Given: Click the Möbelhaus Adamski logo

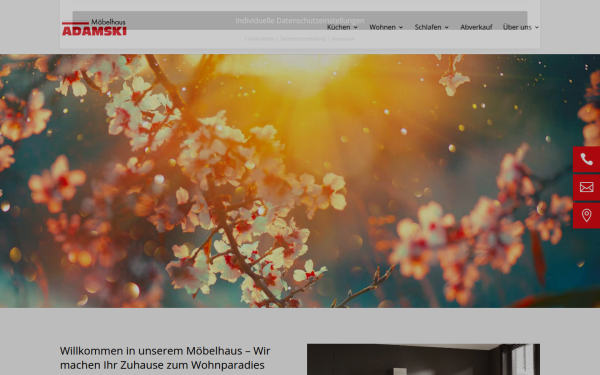Looking at the screenshot, I should 94,27.
